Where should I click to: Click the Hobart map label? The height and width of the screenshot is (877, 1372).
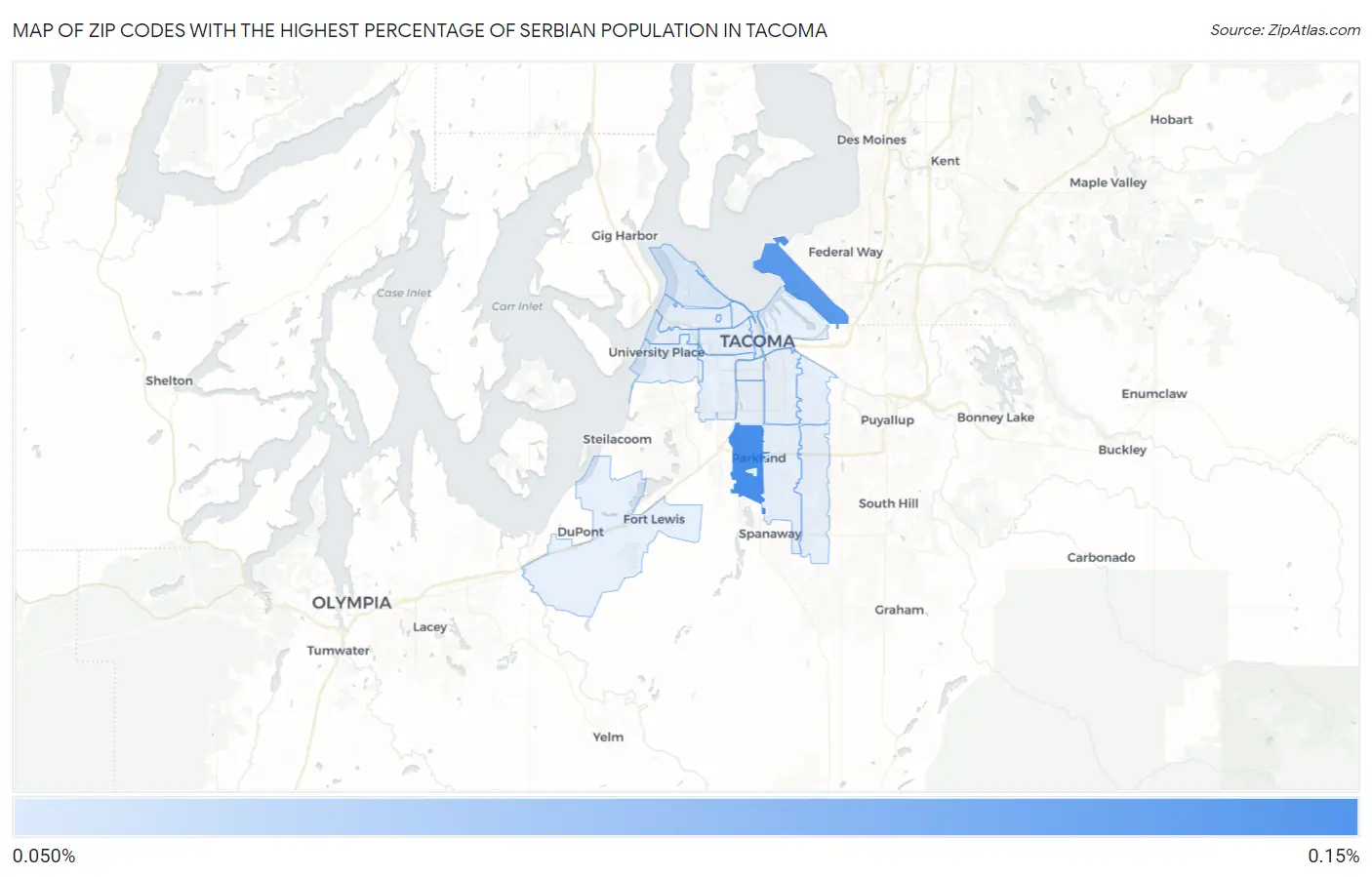[1171, 120]
